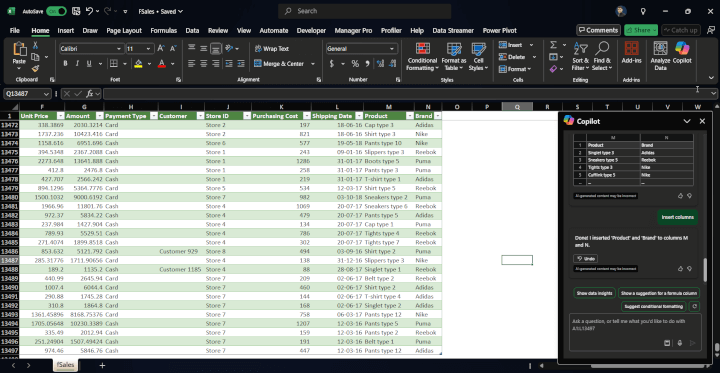Click Clear eraser icon in Editing group
The height and width of the screenshot is (373, 720).
(553, 69)
